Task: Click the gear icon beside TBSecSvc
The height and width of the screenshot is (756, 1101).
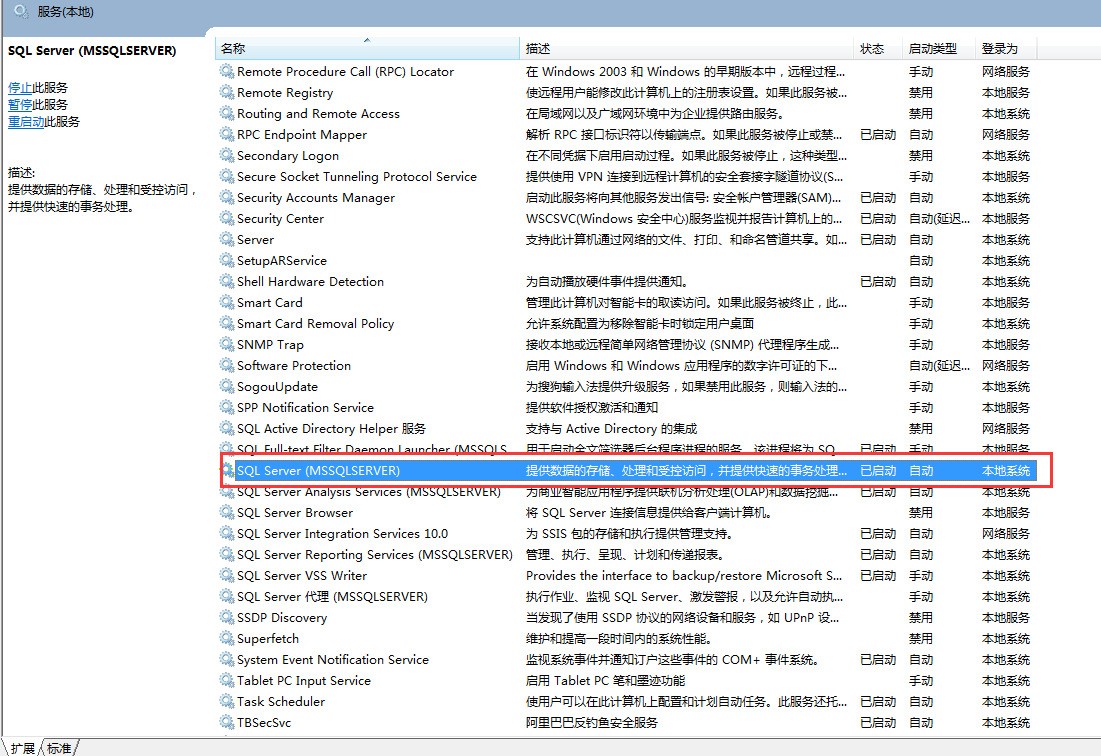Action: [x=226, y=722]
